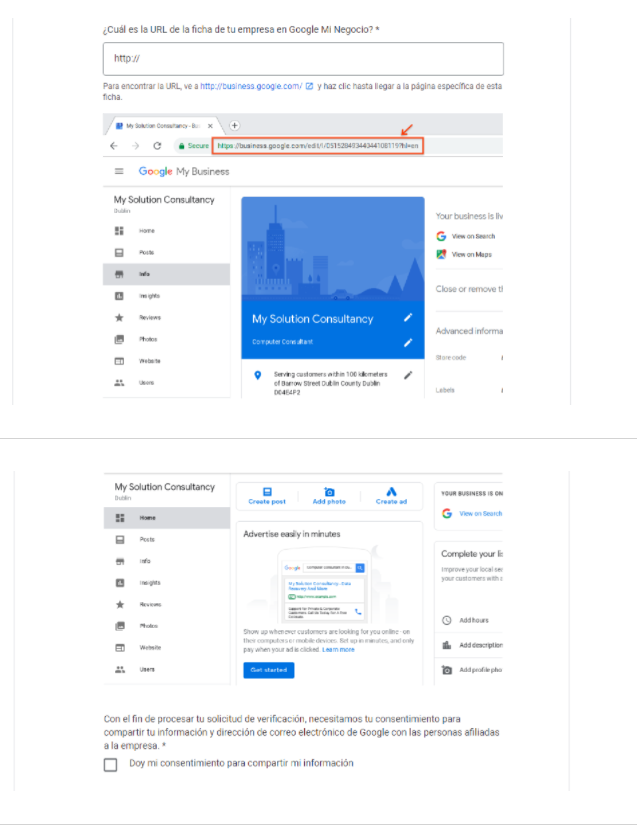Click the Store code label

pos(451,358)
